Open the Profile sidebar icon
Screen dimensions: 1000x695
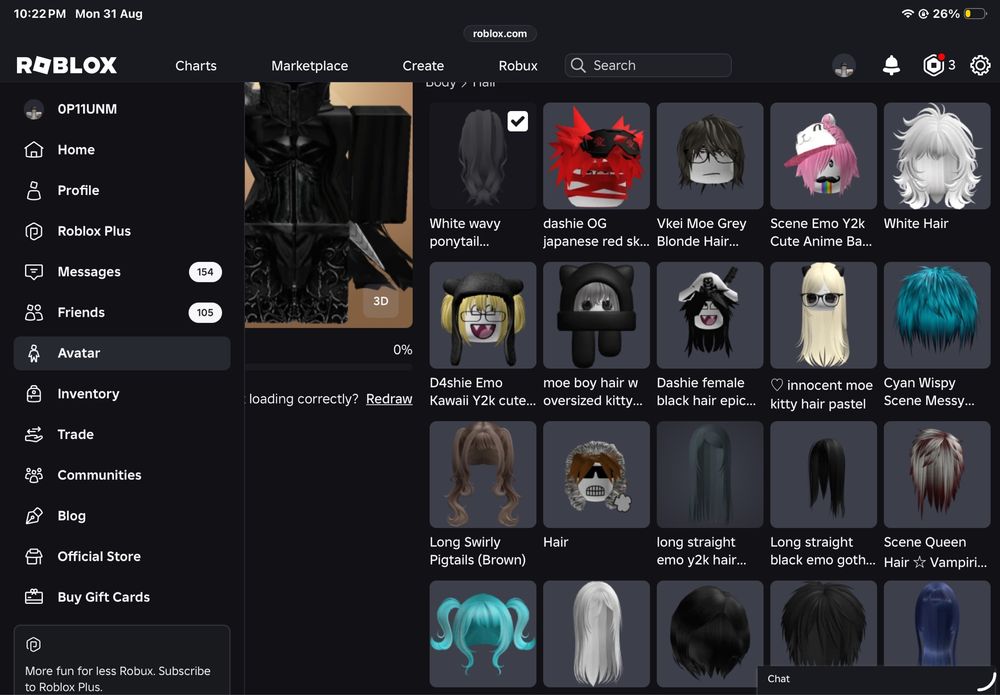[34, 191]
